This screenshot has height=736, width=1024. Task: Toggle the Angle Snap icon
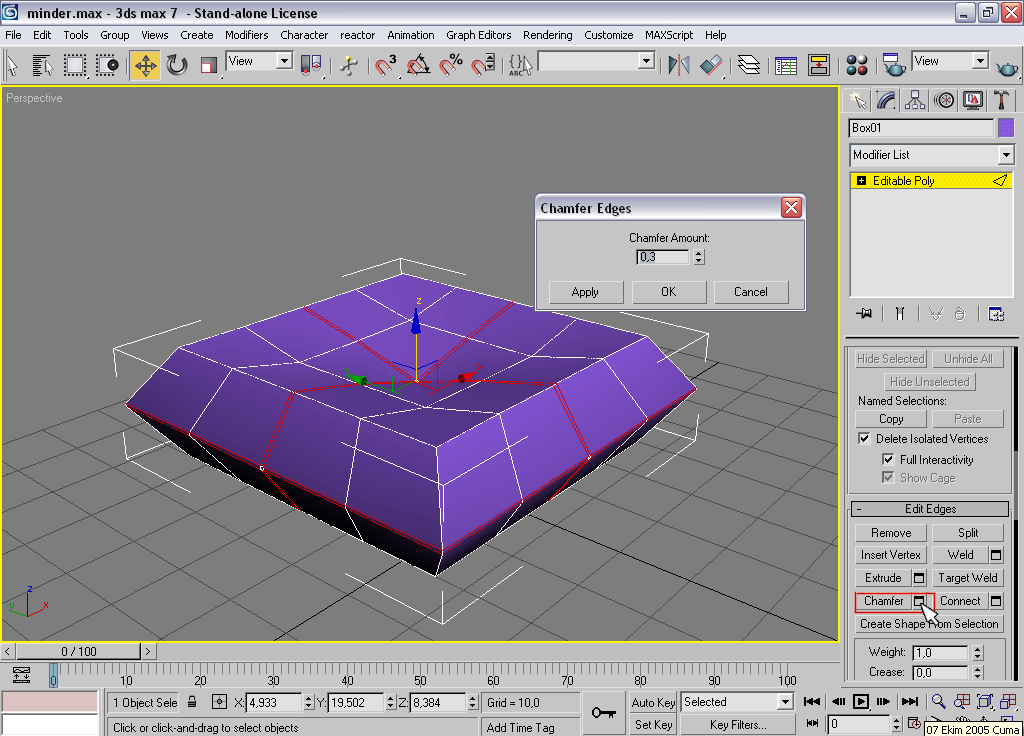(x=419, y=66)
